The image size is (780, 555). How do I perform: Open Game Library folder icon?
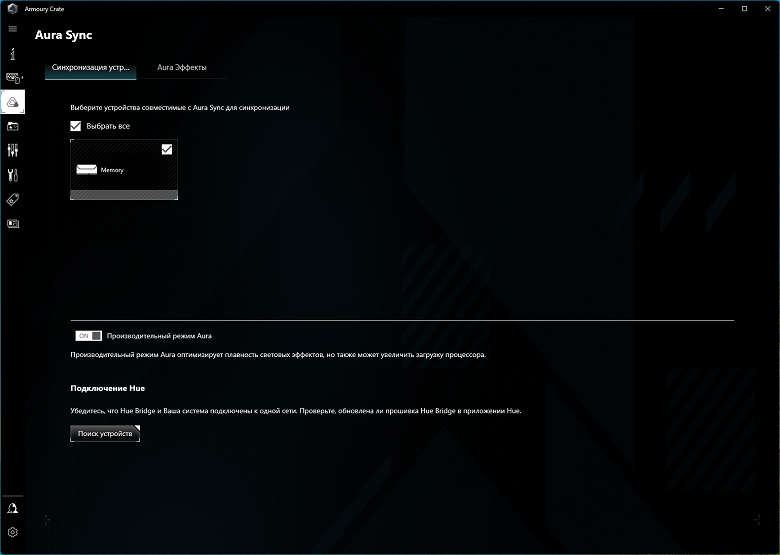pyautogui.click(x=13, y=126)
